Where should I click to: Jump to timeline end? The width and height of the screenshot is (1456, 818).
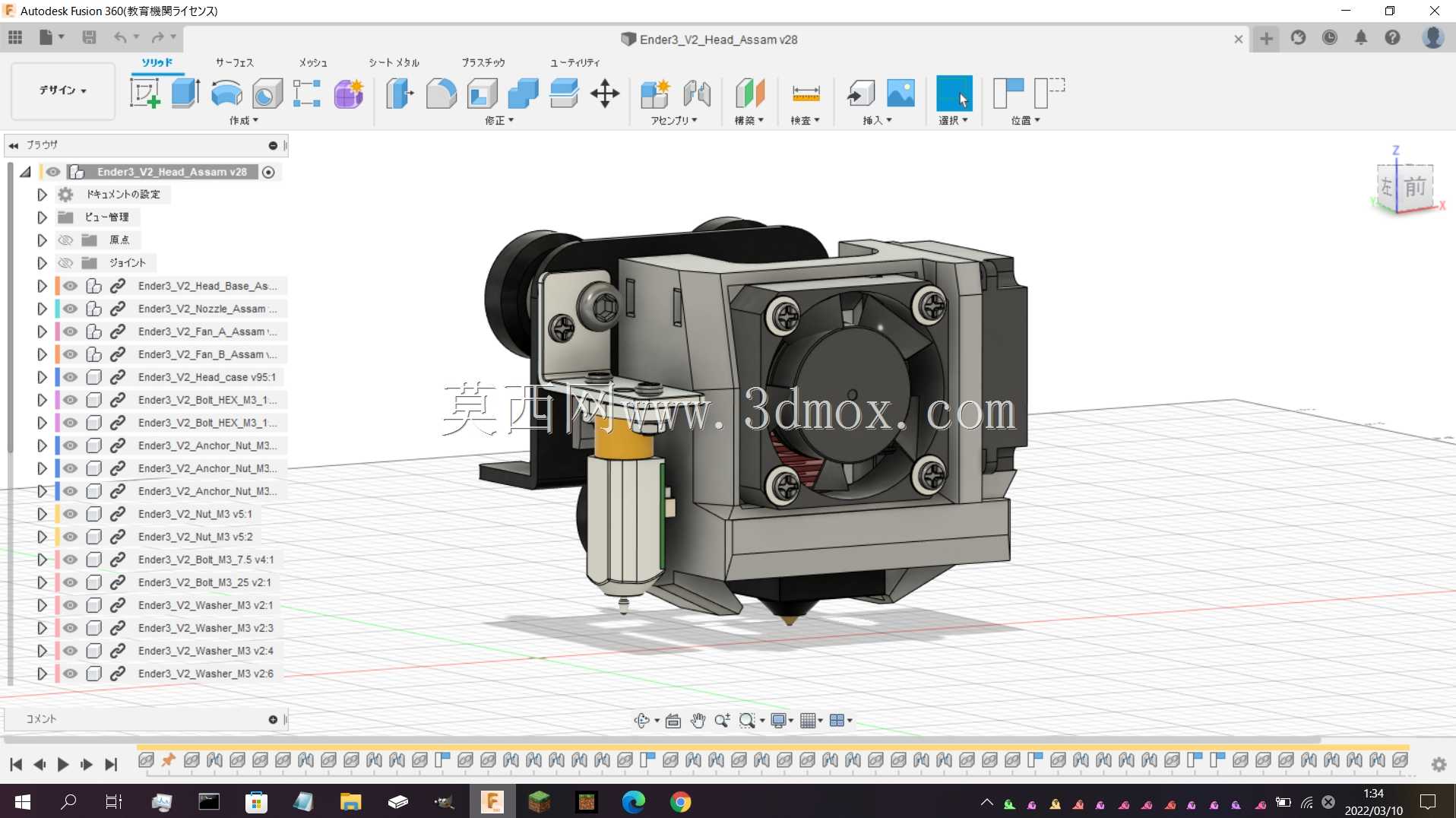pos(111,764)
